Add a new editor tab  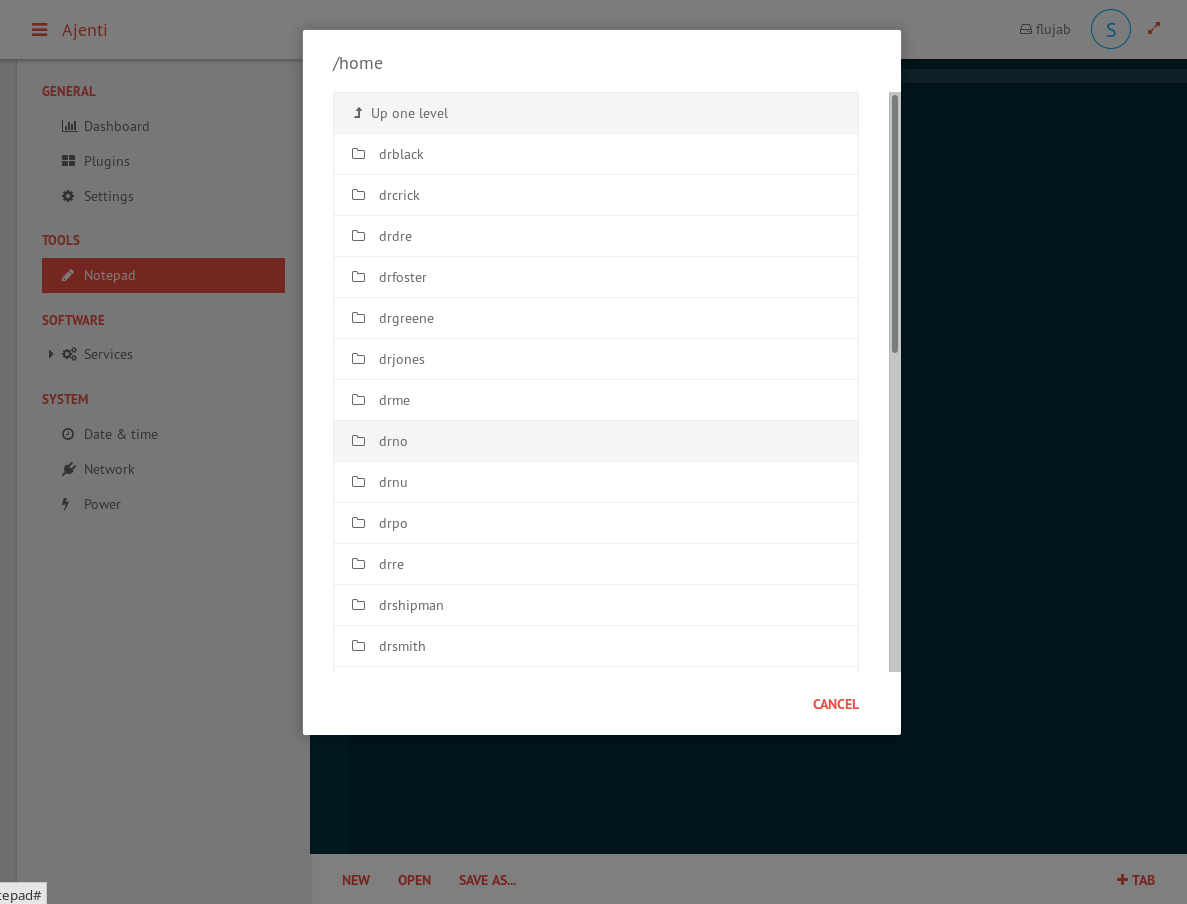coord(1136,880)
